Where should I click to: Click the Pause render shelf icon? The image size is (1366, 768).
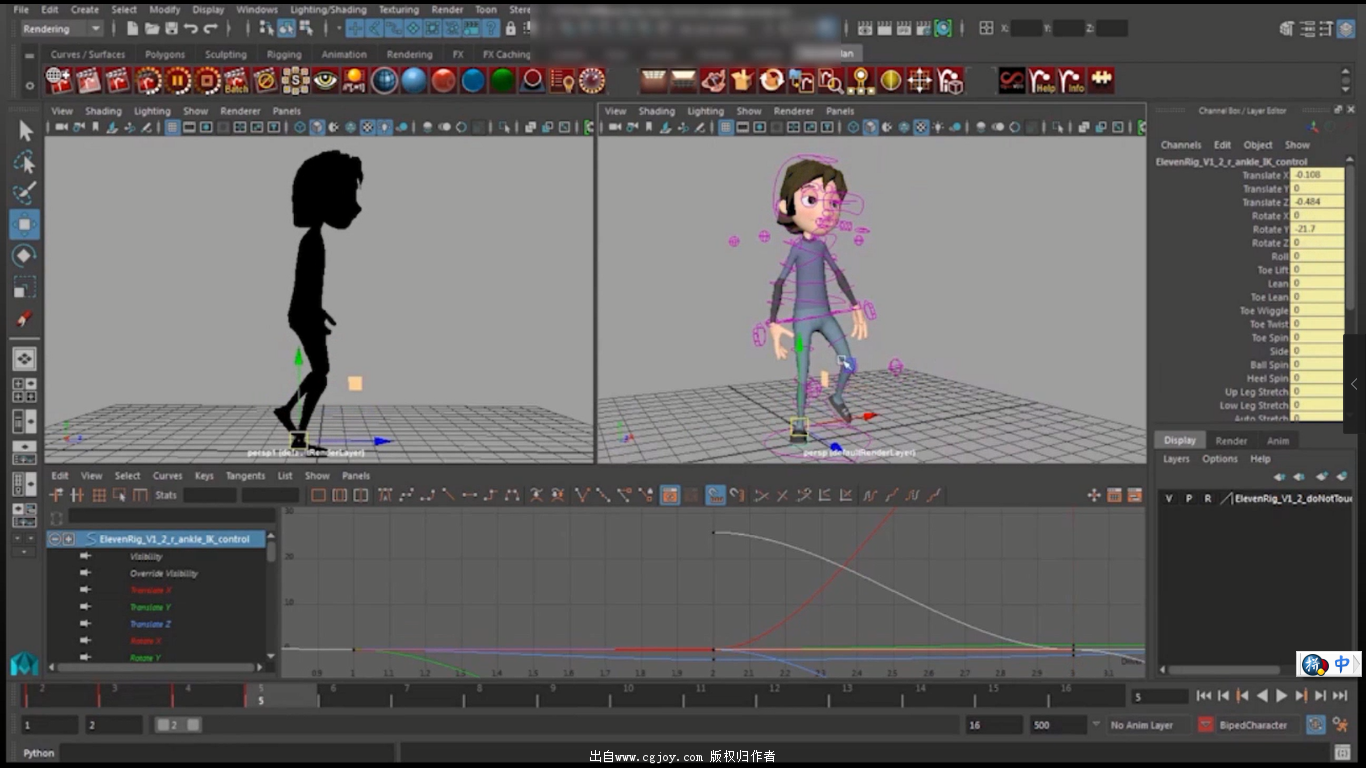click(178, 80)
